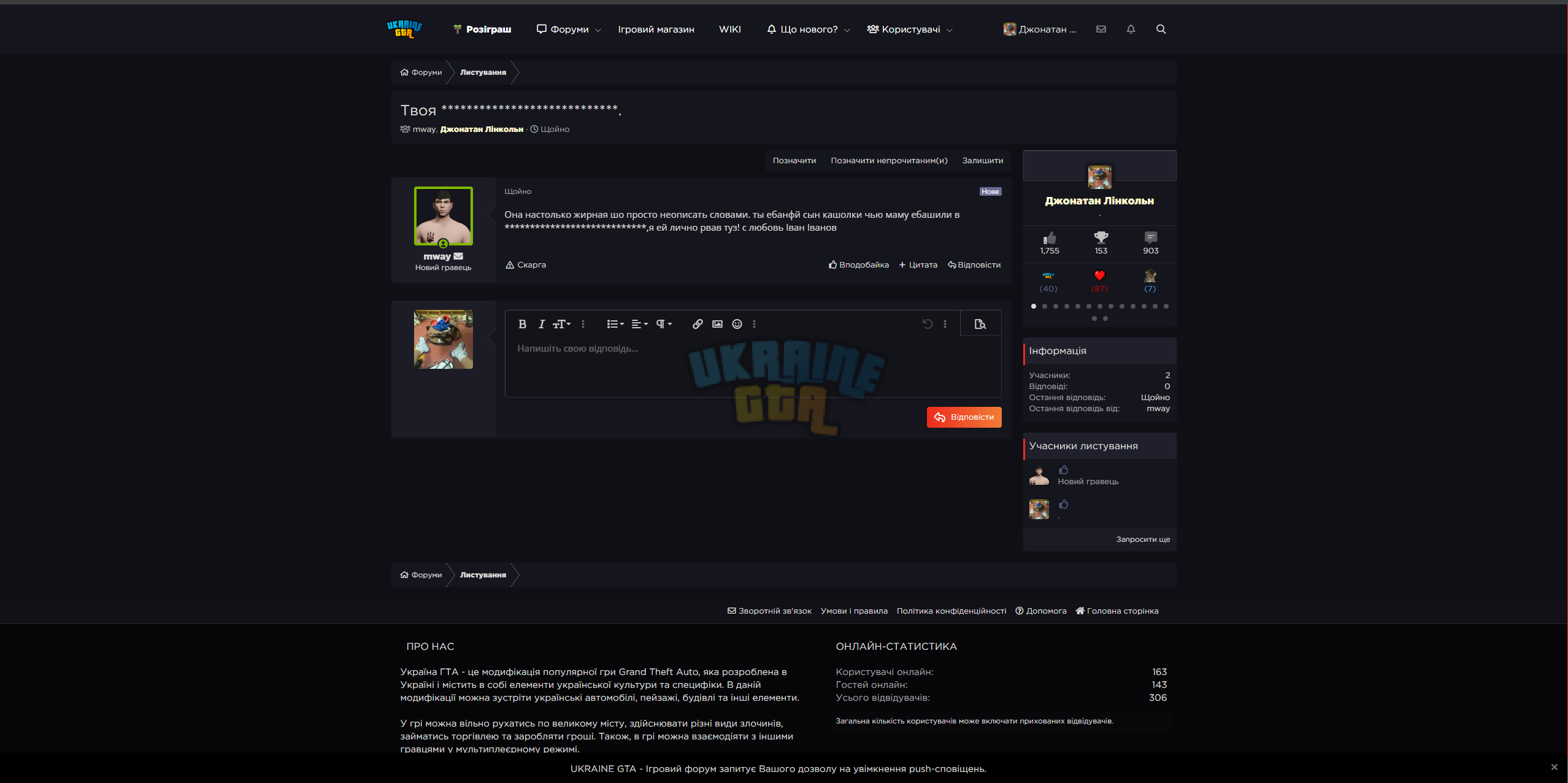The image size is (1568, 783).
Task: Toggle italic text in reply editor
Action: pos(541,324)
